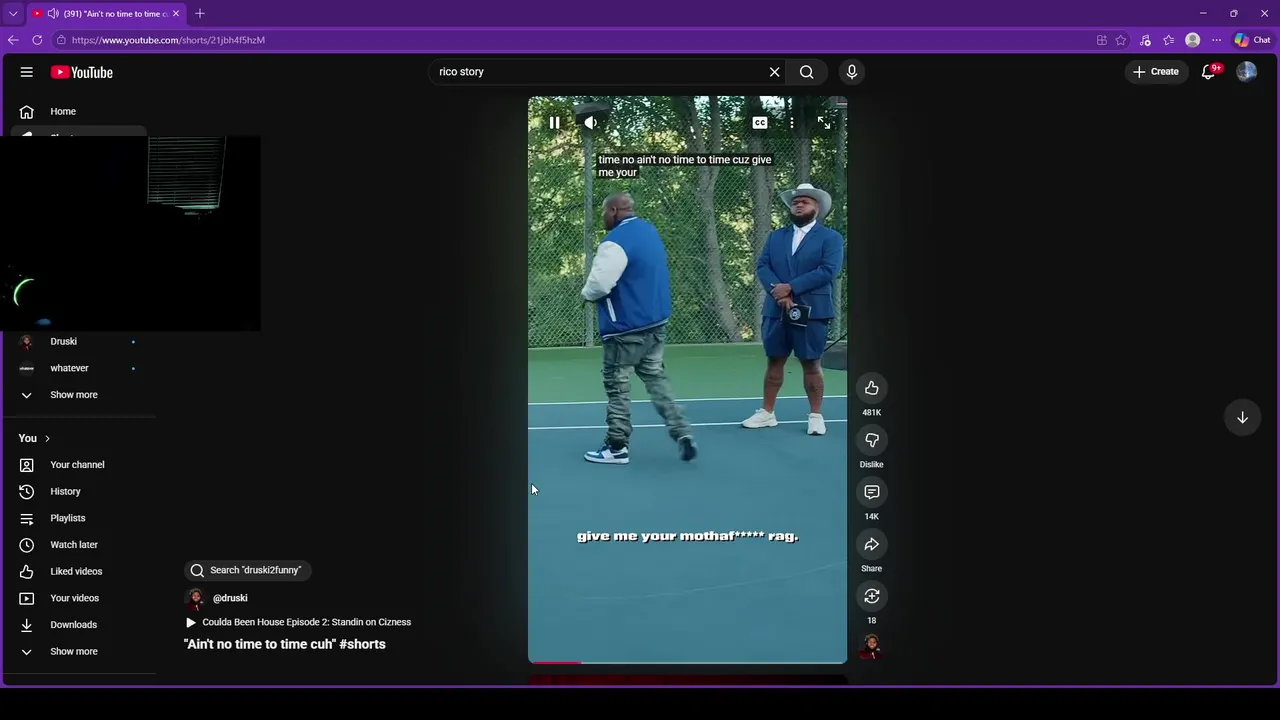The image size is (1280, 720).
Task: View site information lock icon
Action: coord(61,40)
